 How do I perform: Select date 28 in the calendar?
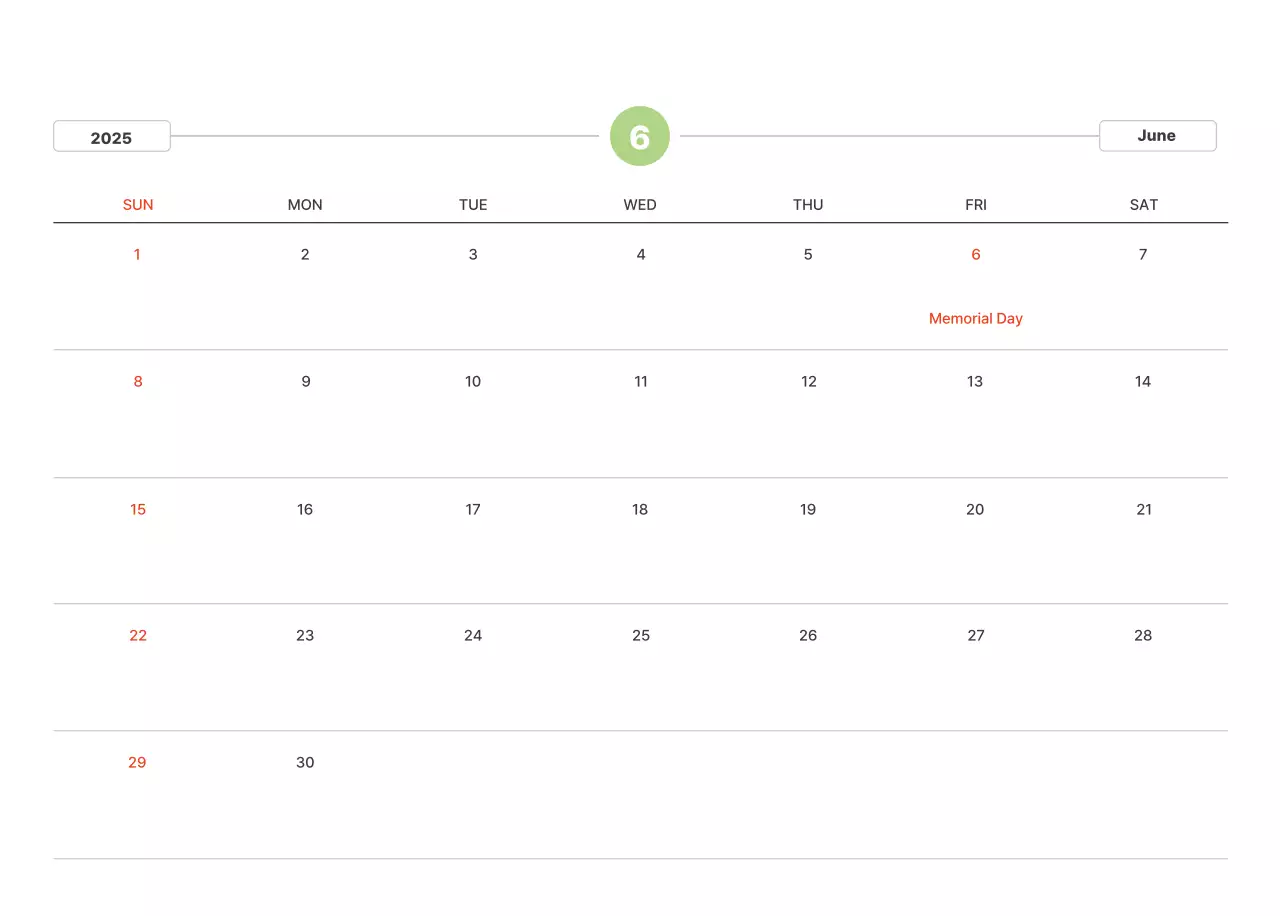coord(1143,636)
